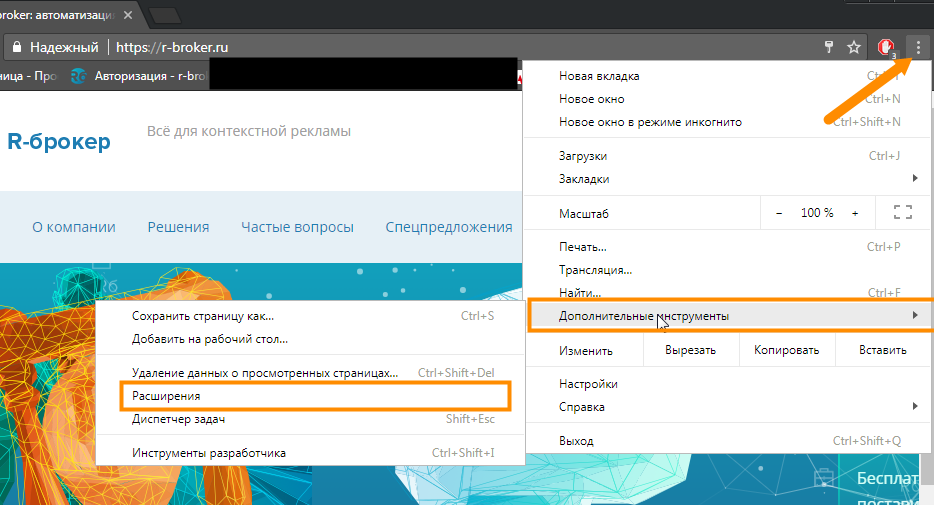This screenshot has width=934, height=505.
Task: Expand Дополнительные инструменты submenu
Action: (729, 316)
